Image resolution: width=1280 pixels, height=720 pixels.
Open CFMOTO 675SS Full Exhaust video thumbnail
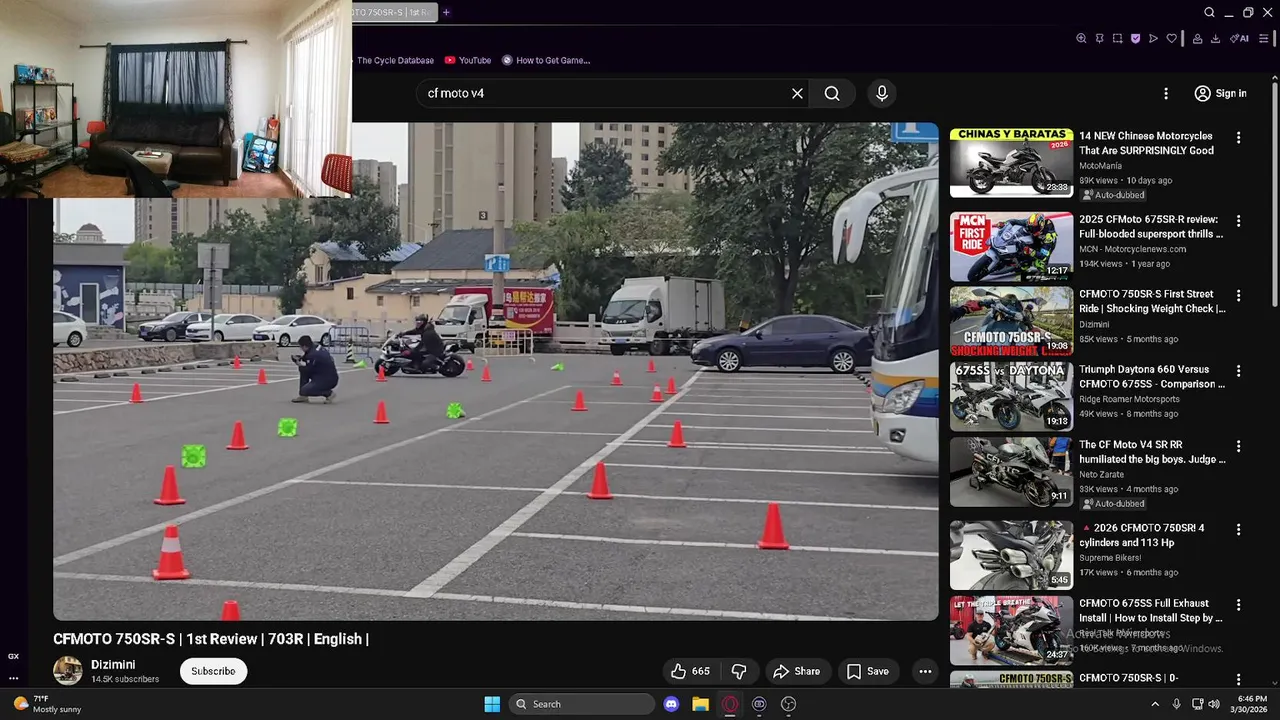(x=1011, y=631)
